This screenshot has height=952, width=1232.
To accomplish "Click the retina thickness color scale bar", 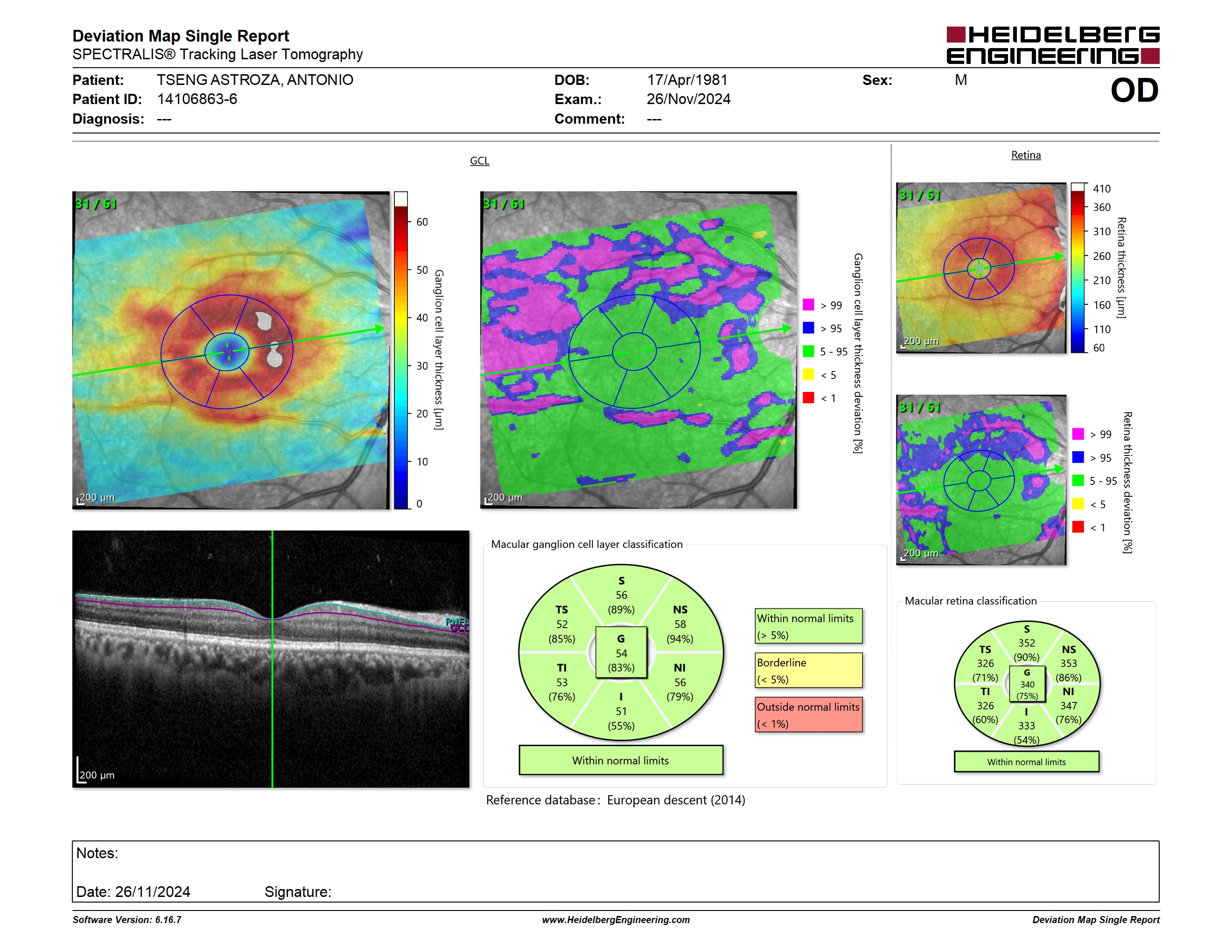I will [x=1078, y=268].
